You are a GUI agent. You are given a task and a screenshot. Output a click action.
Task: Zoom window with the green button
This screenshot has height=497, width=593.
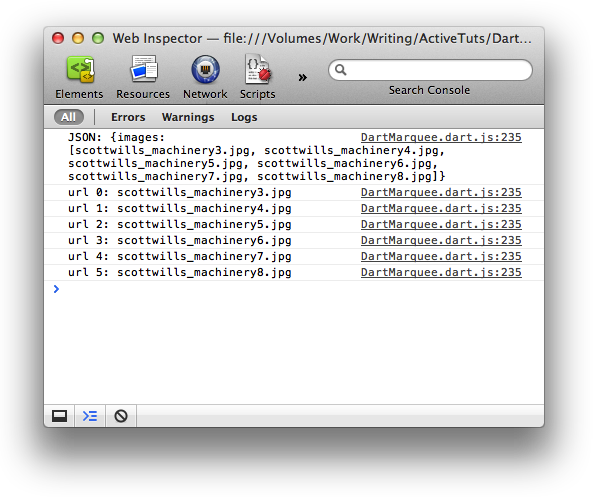click(98, 38)
